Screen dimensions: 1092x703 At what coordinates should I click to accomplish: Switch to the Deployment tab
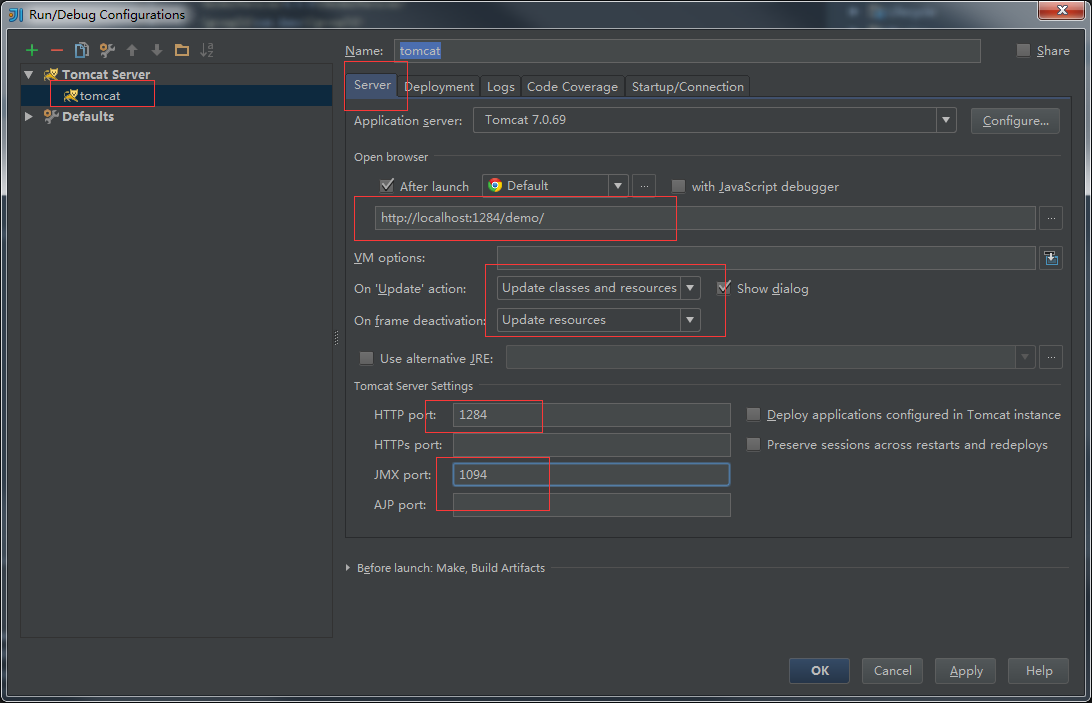(x=439, y=86)
